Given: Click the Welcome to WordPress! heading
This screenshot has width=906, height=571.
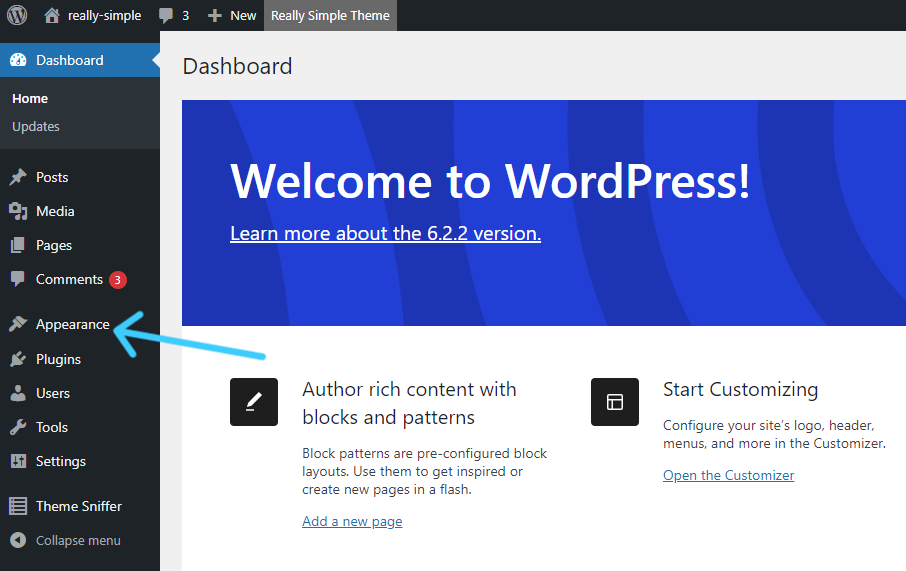Looking at the screenshot, I should 490,181.
